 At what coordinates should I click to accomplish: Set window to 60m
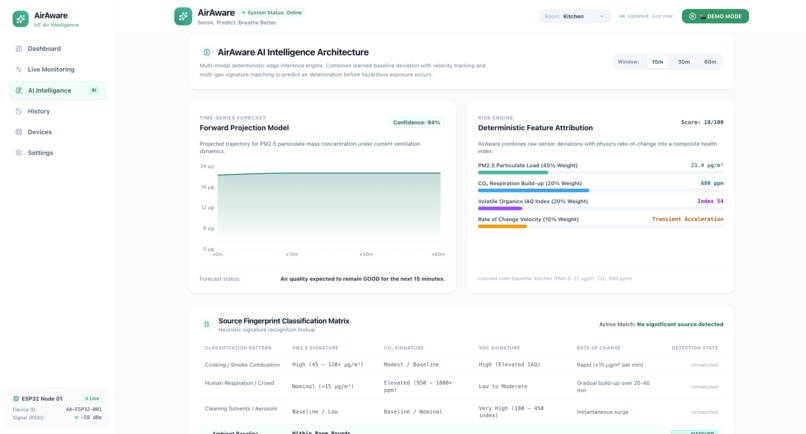(710, 62)
